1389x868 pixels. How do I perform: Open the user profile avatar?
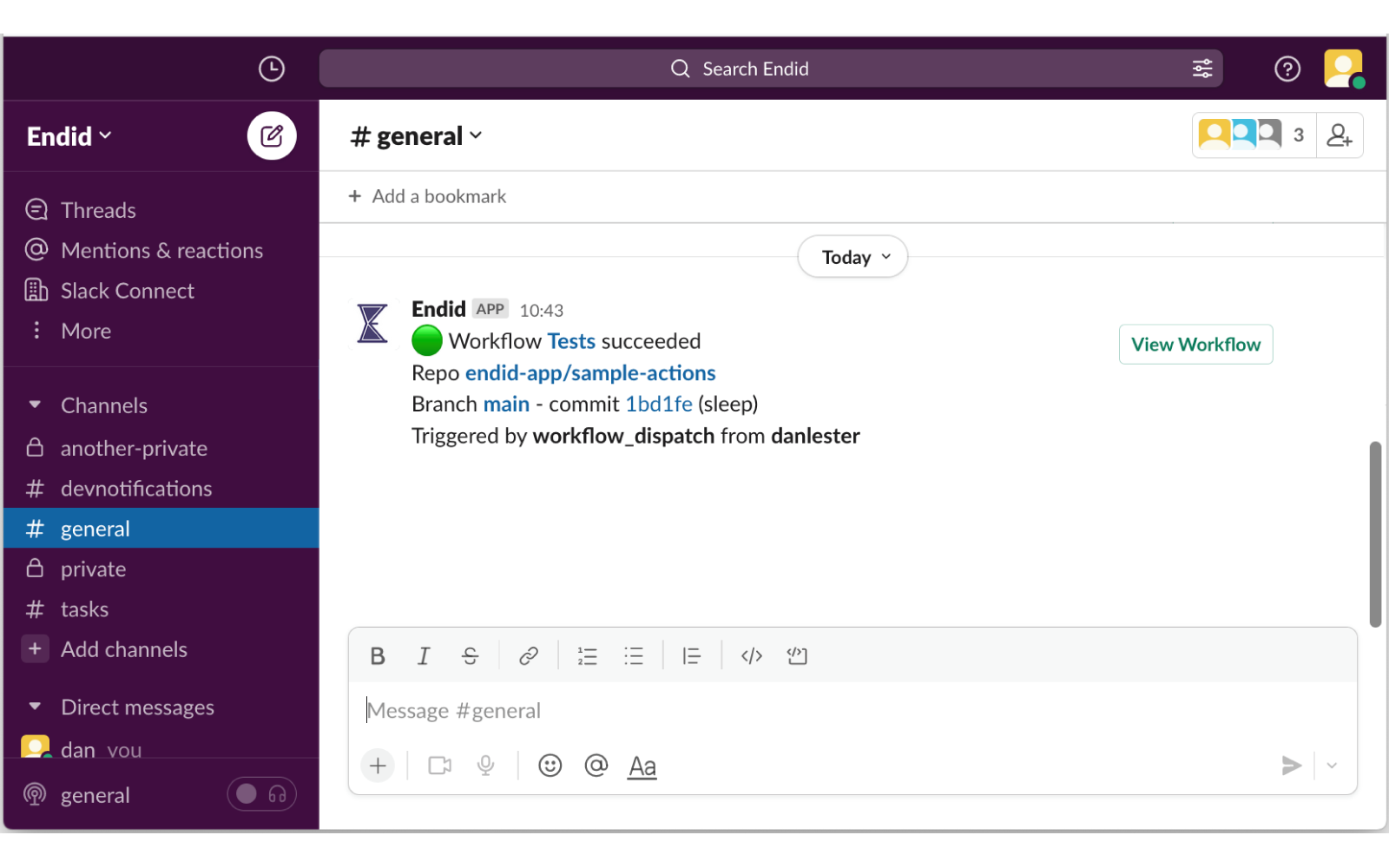pyautogui.click(x=1343, y=69)
